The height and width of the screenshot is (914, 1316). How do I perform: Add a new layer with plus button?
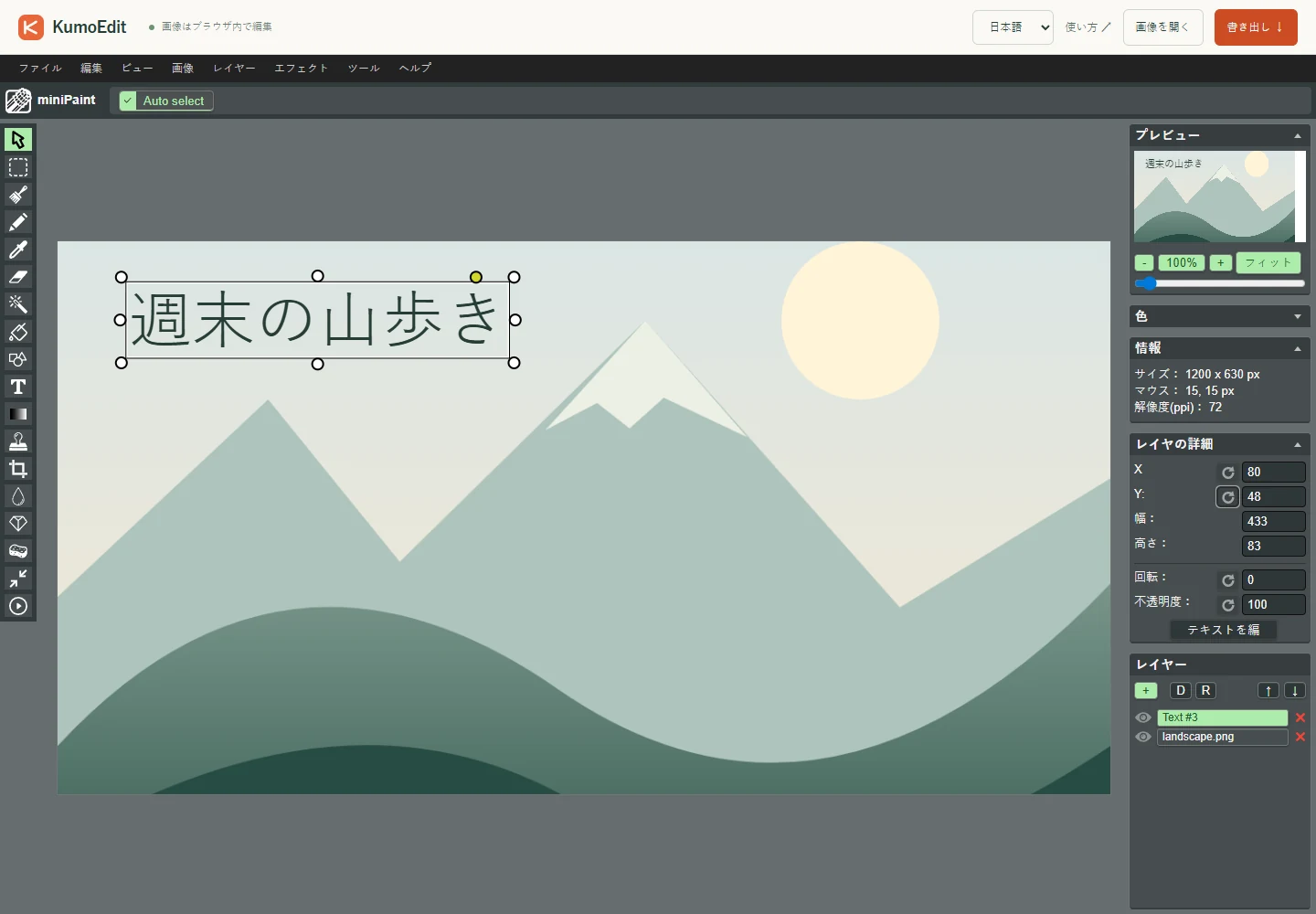pyautogui.click(x=1146, y=691)
